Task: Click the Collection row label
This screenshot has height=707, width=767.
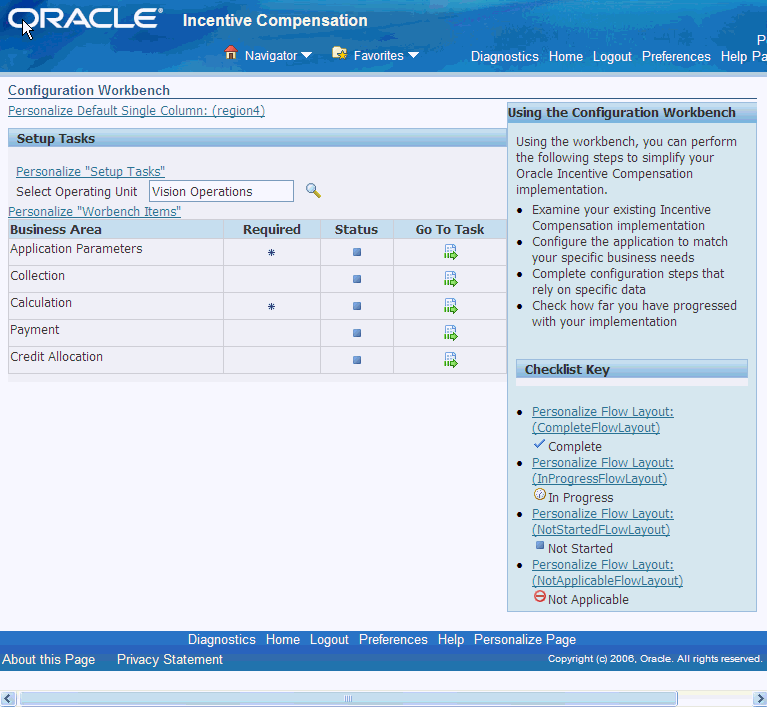Action: pos(38,275)
